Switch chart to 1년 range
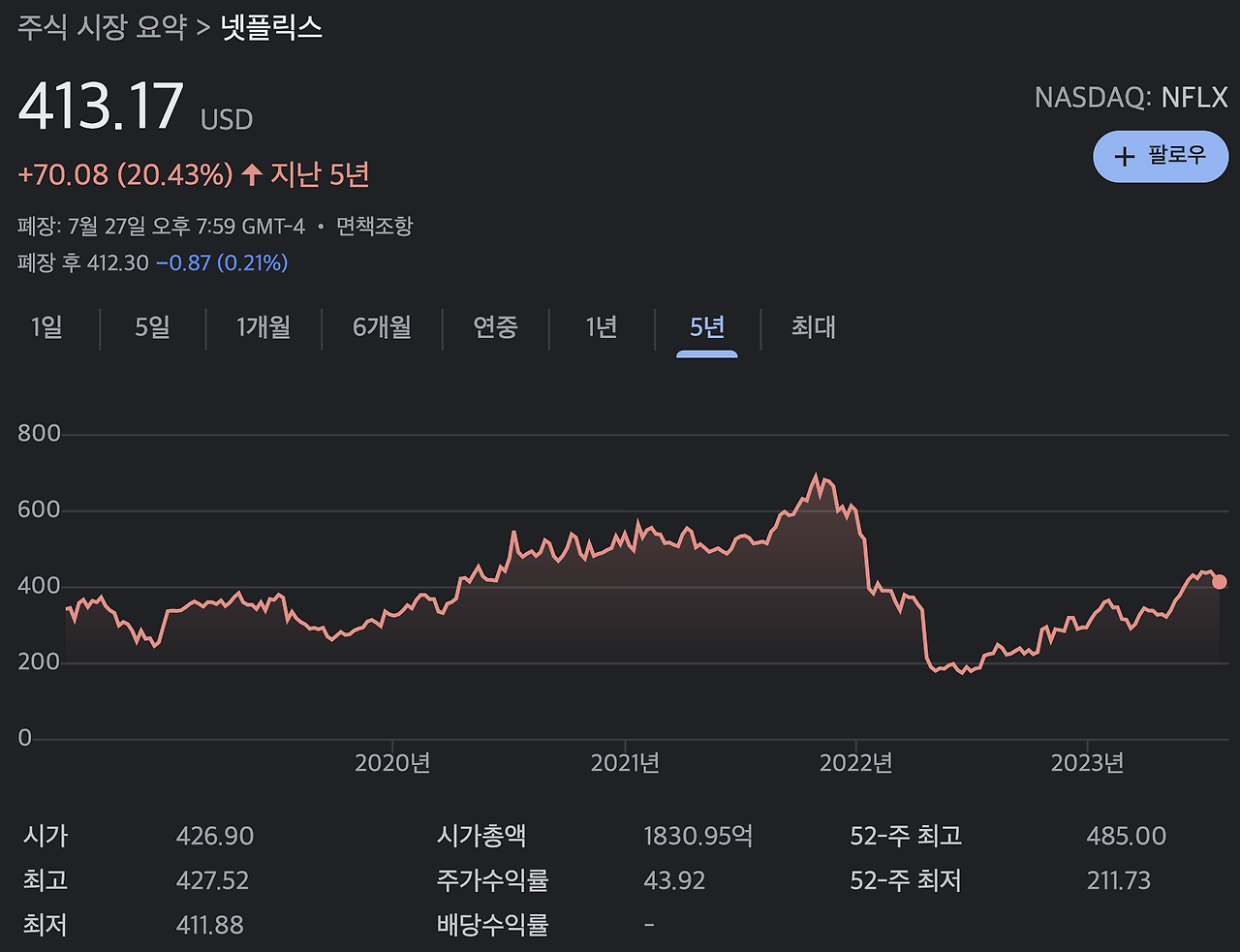The width and height of the screenshot is (1240, 952). [602, 327]
